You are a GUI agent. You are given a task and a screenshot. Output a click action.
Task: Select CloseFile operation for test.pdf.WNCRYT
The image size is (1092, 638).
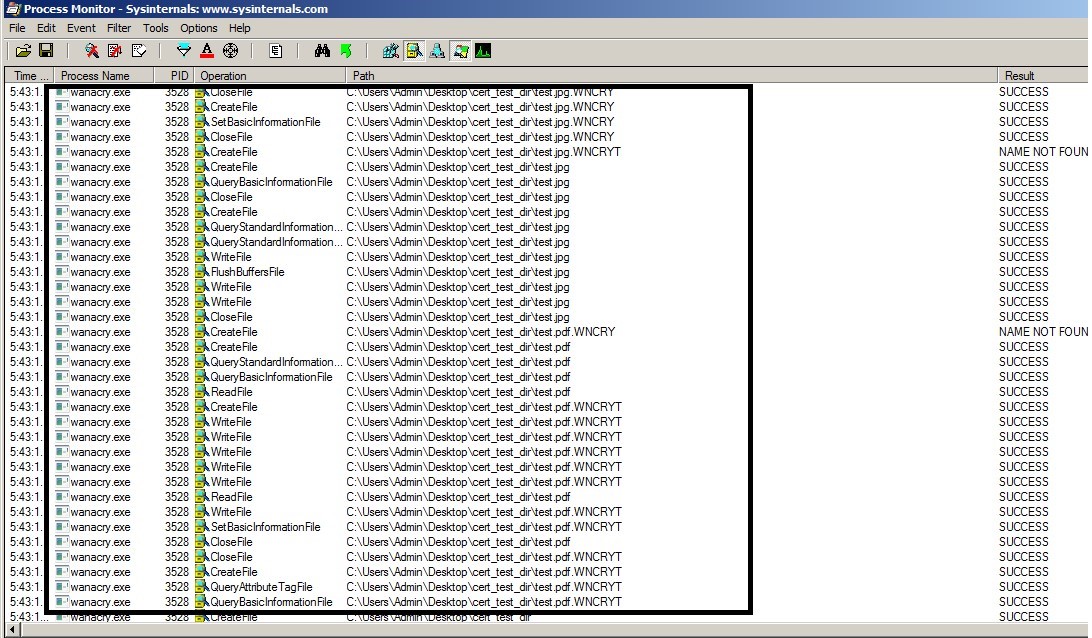pyautogui.click(x=231, y=557)
